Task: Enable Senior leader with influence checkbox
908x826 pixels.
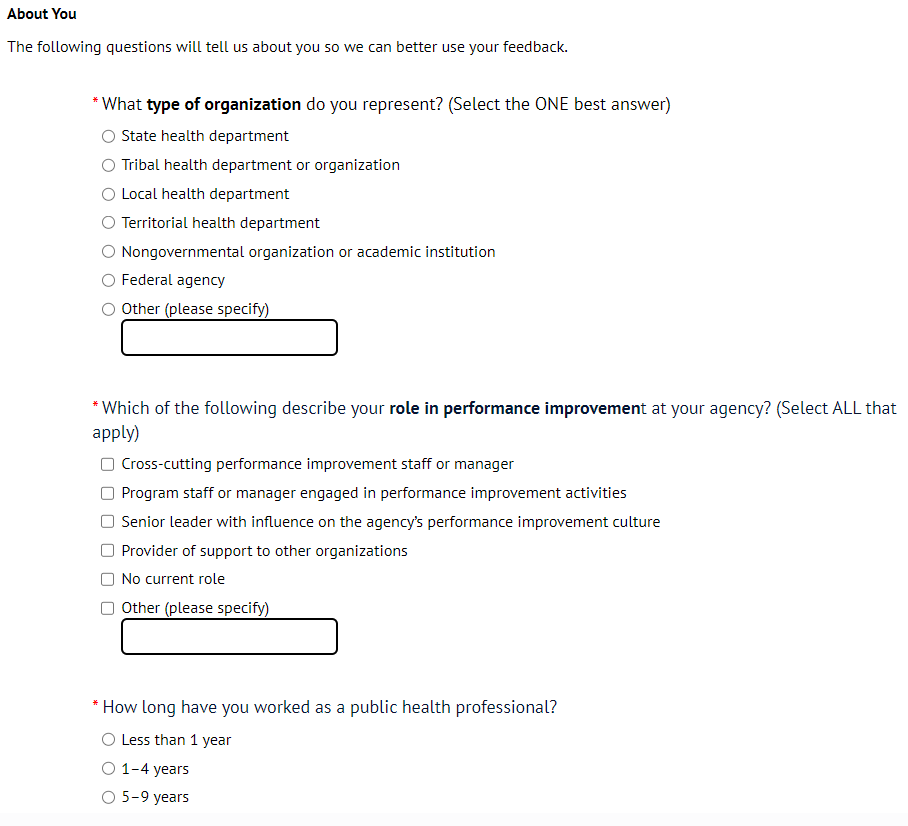Action: click(x=108, y=522)
